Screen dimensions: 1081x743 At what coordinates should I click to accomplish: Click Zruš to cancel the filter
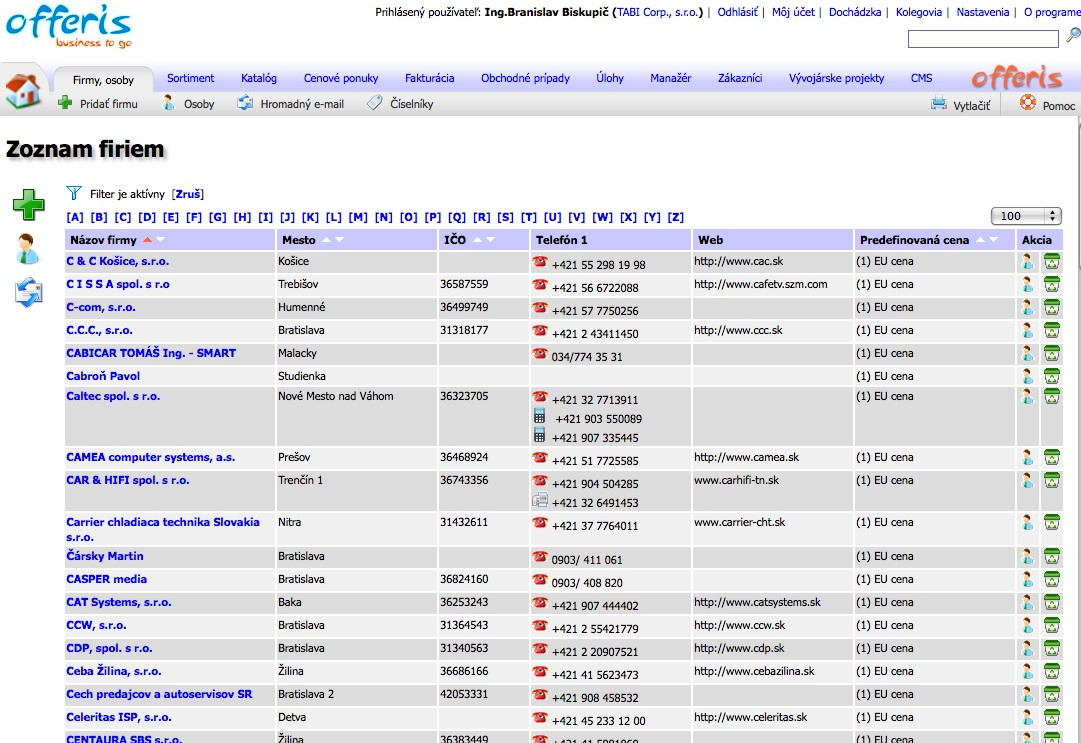click(x=188, y=194)
